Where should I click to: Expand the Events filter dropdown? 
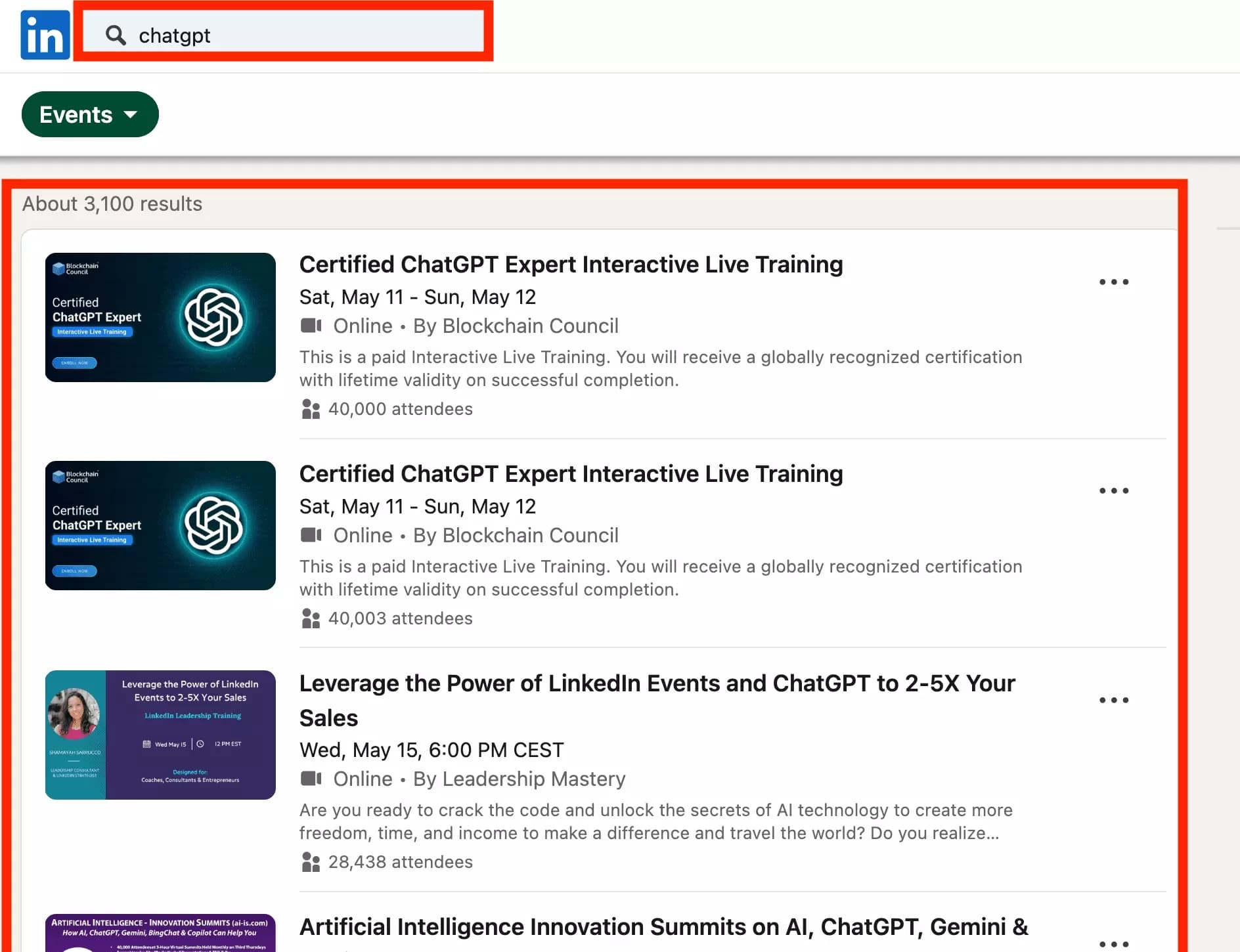tap(90, 114)
